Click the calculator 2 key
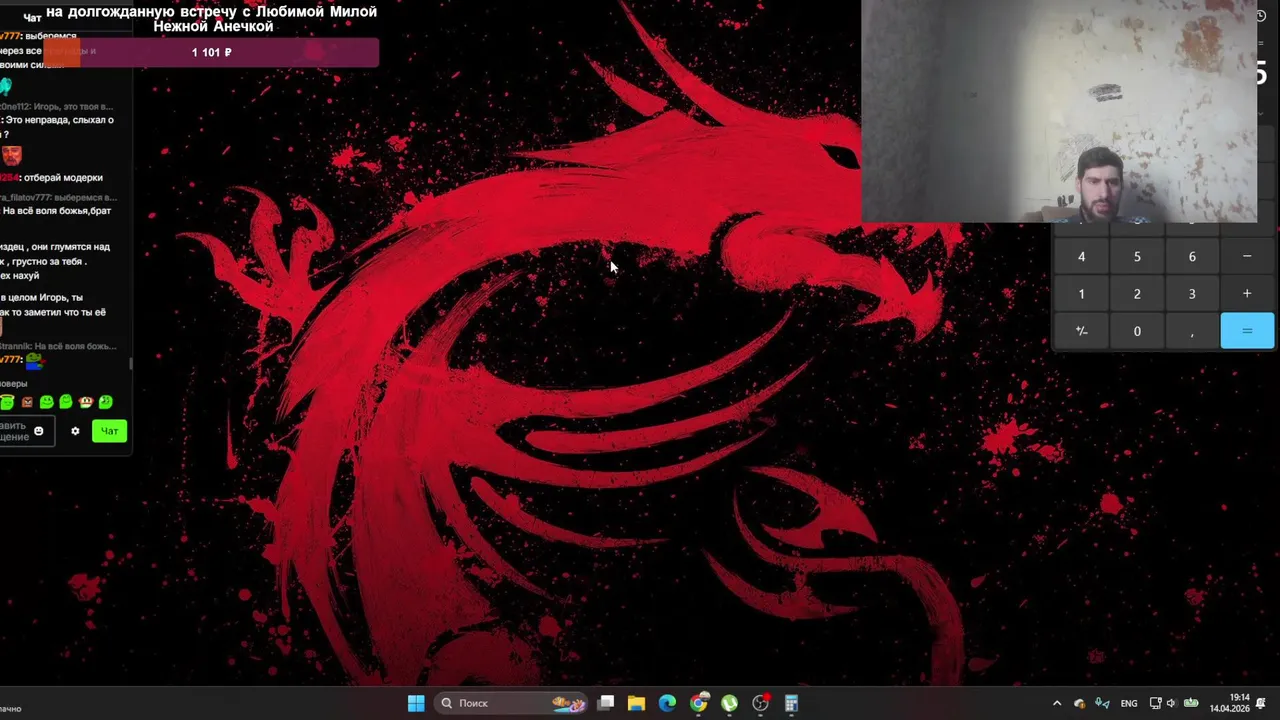The image size is (1280, 720). pos(1137,294)
